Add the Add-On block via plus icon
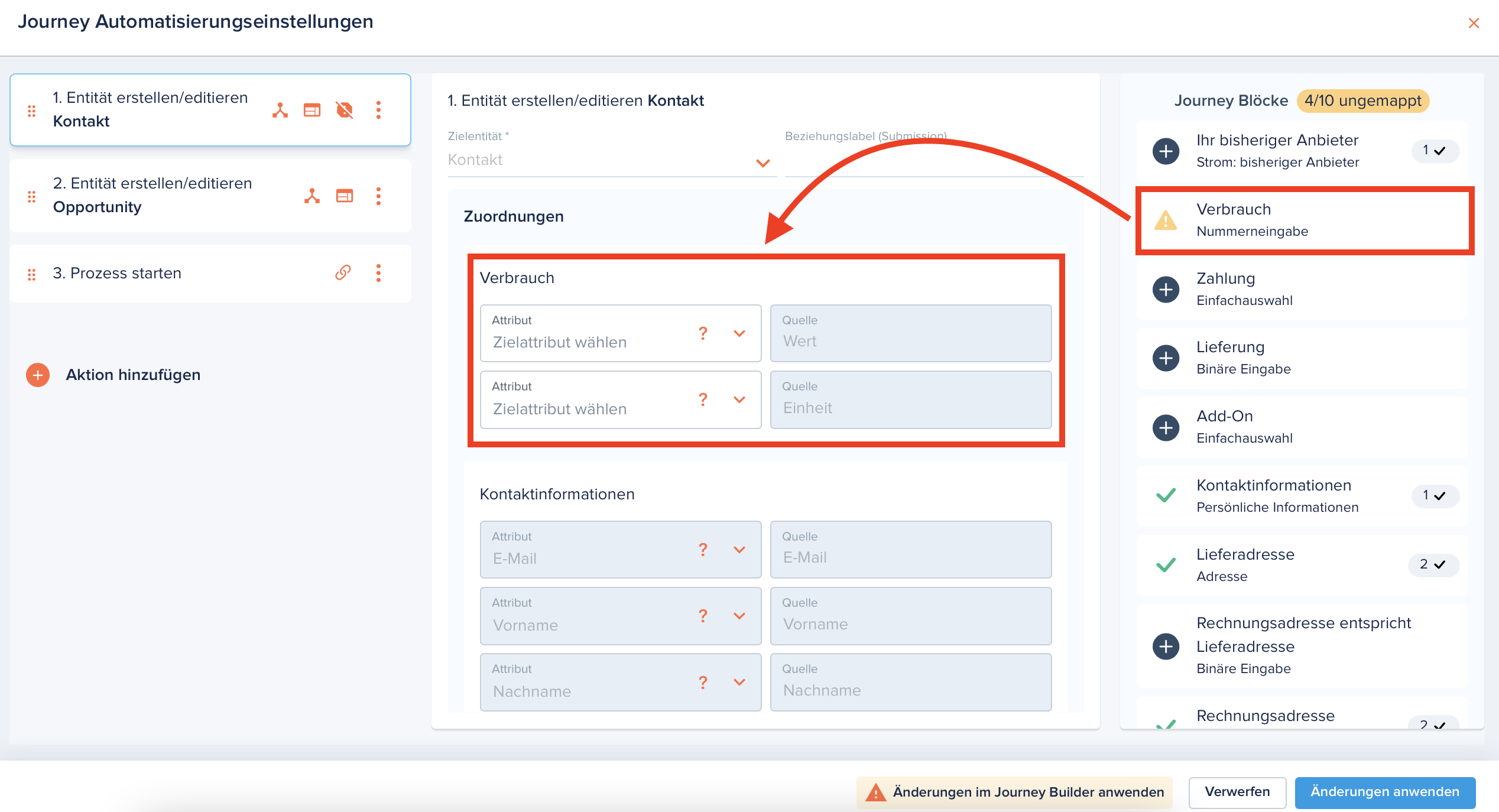The width and height of the screenshot is (1499, 812). pos(1166,428)
